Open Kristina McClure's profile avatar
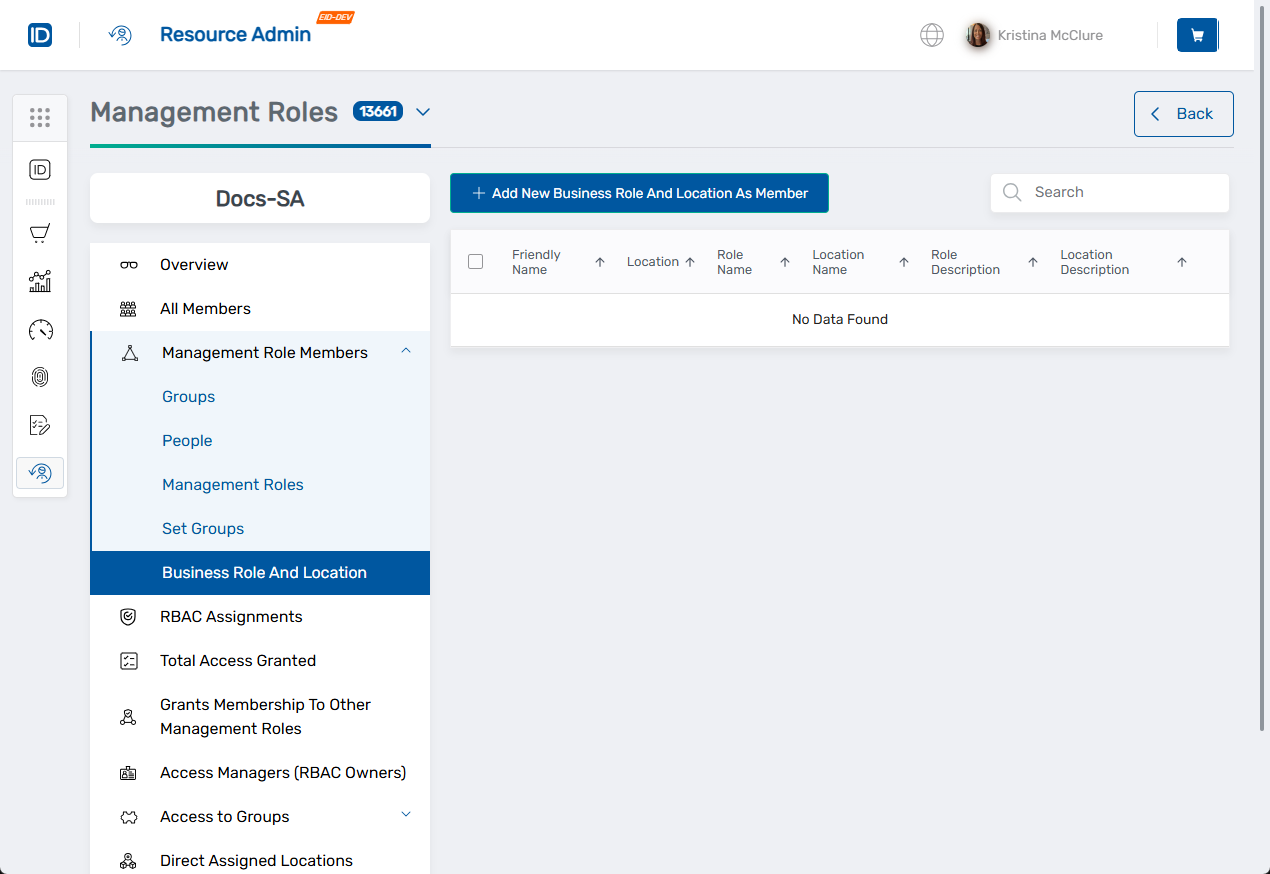The image size is (1270, 874). click(978, 34)
